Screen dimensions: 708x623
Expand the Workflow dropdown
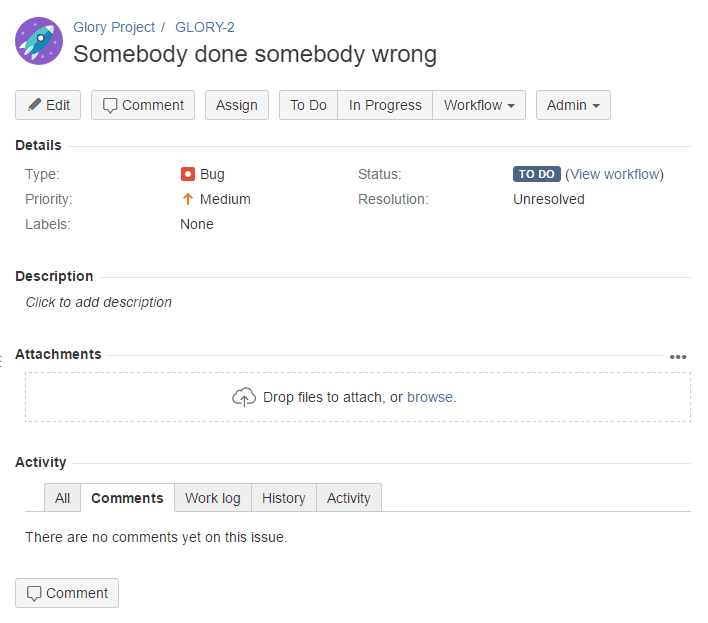pos(479,105)
